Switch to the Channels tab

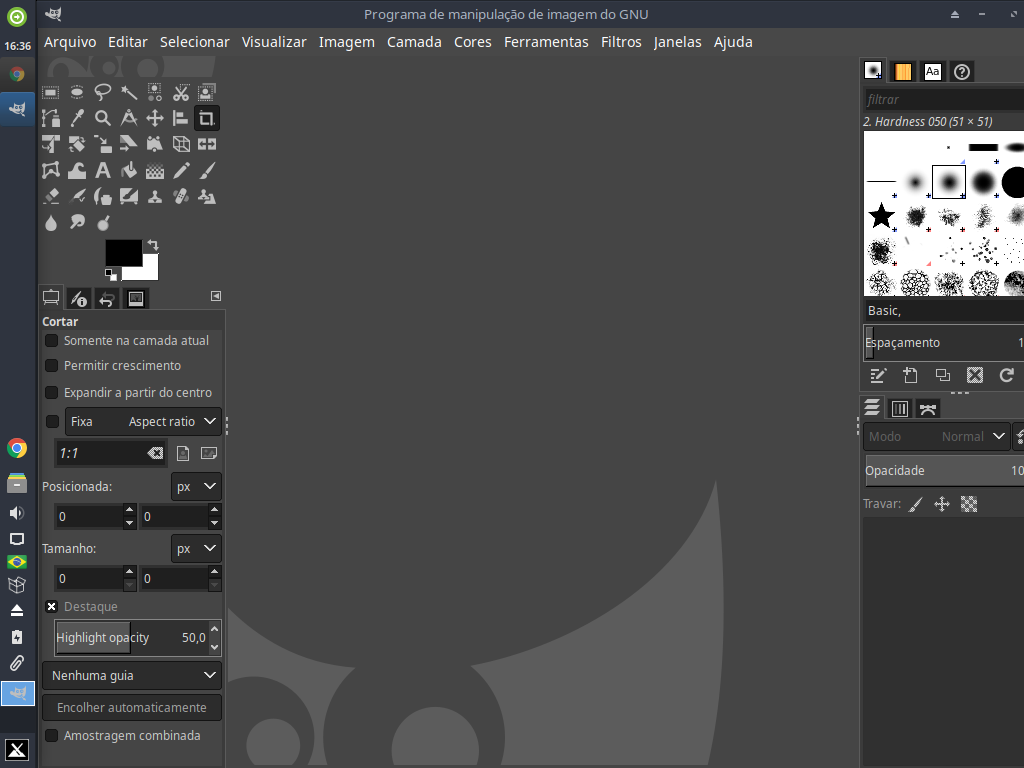pos(900,409)
